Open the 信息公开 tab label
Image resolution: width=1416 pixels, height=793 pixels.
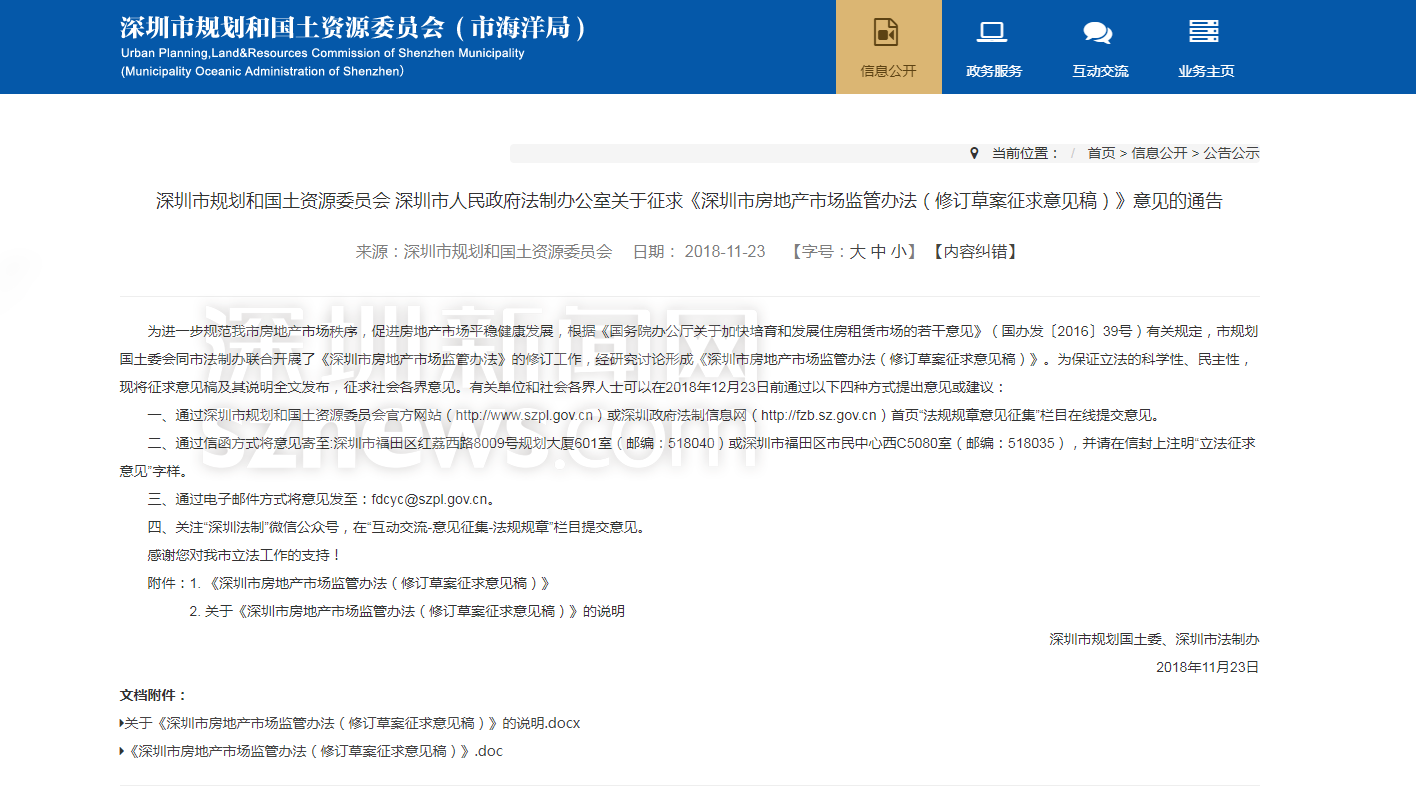pos(888,71)
